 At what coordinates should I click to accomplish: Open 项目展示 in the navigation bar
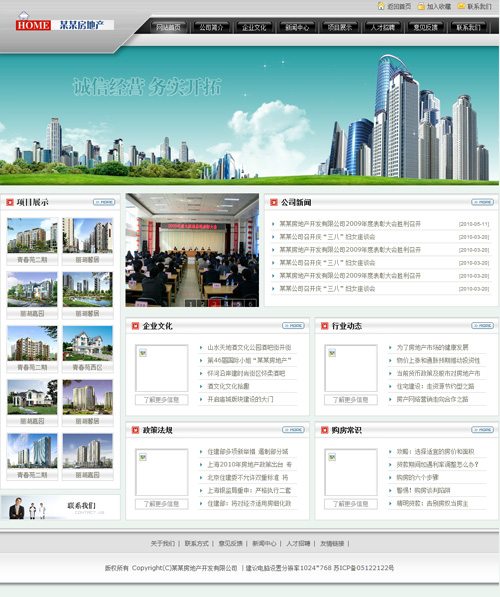340,27
